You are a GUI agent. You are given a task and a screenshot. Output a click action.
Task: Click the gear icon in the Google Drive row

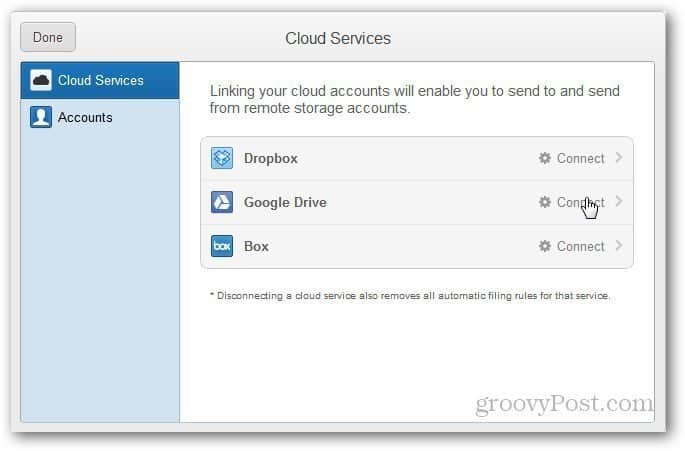544,202
